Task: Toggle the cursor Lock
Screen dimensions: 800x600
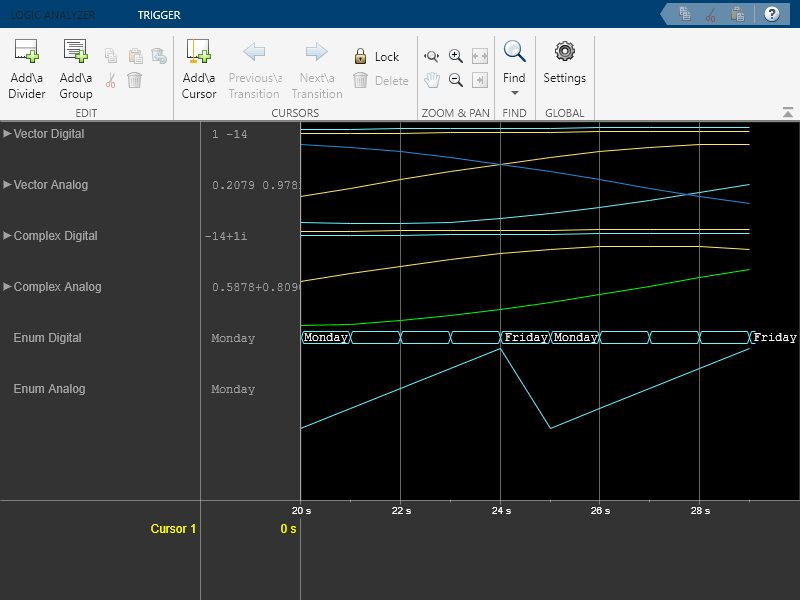Action: (376, 57)
